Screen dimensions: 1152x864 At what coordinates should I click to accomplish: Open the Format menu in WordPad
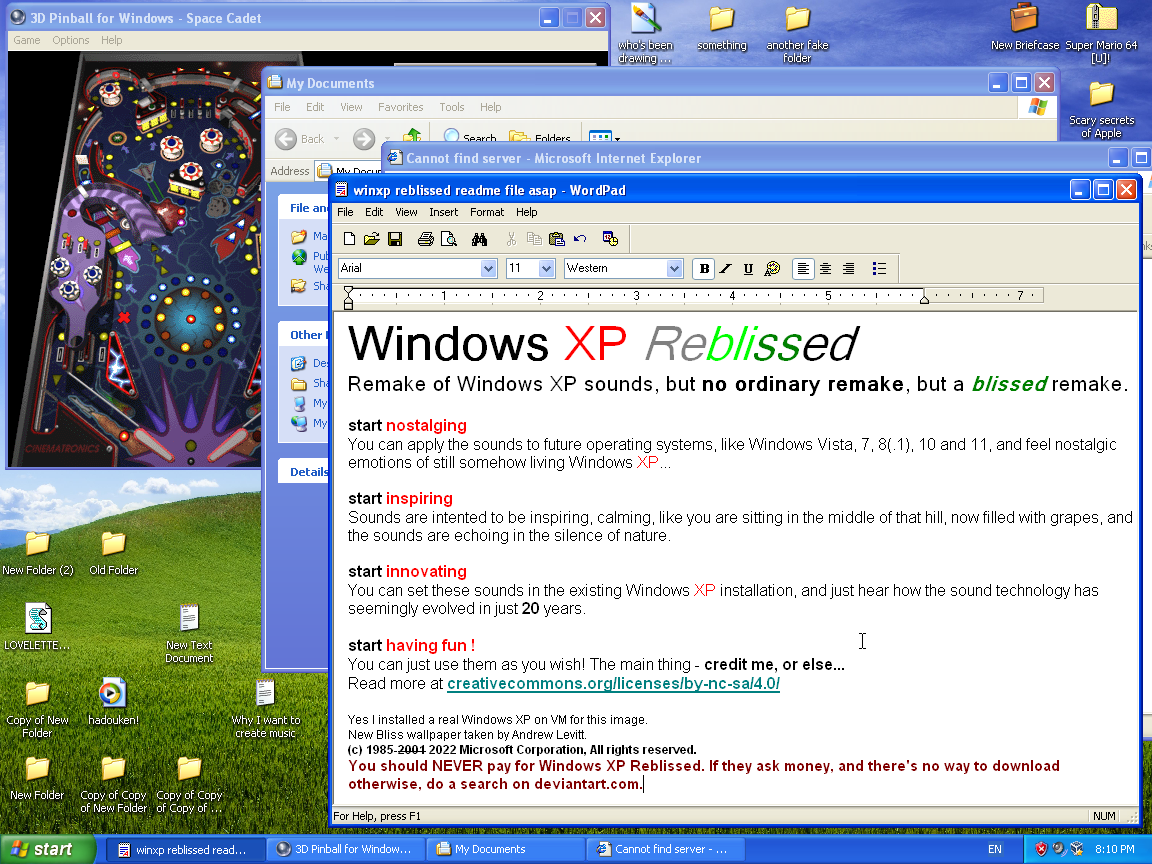[x=487, y=212]
